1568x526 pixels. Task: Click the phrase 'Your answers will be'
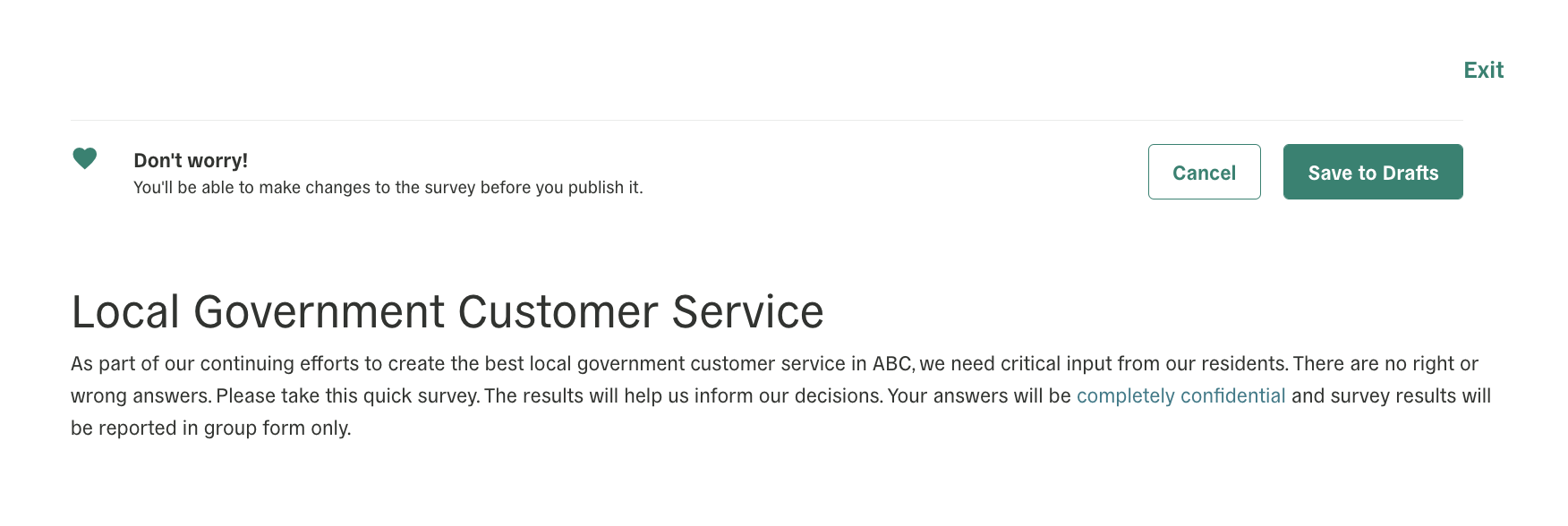click(x=979, y=395)
